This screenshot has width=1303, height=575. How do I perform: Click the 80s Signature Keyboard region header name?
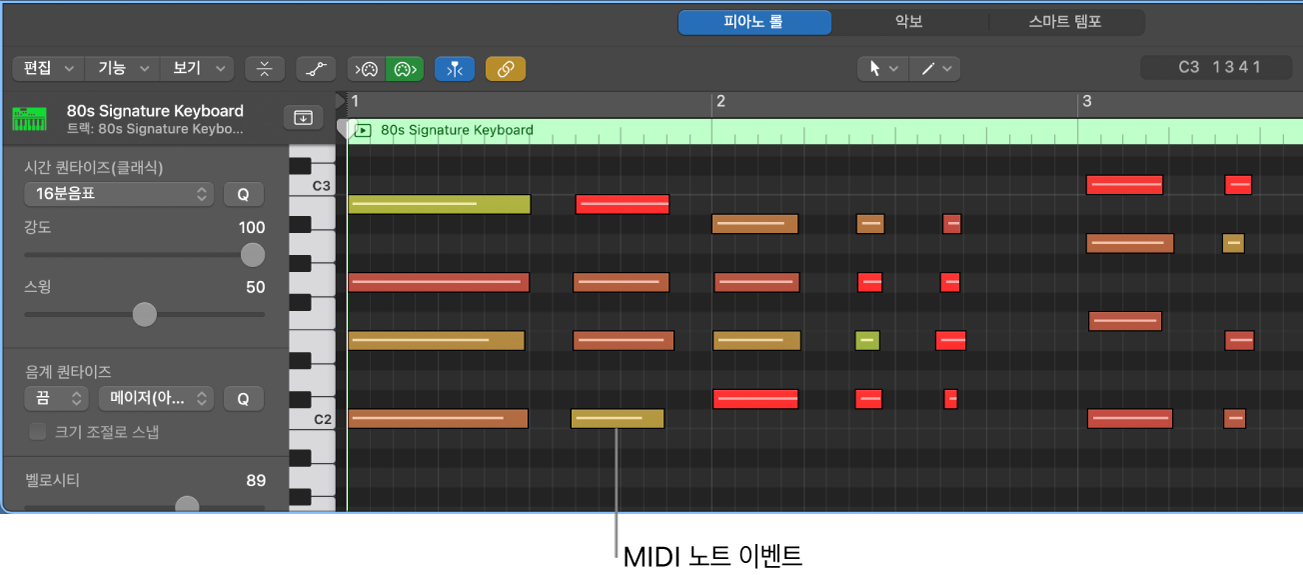tap(457, 130)
